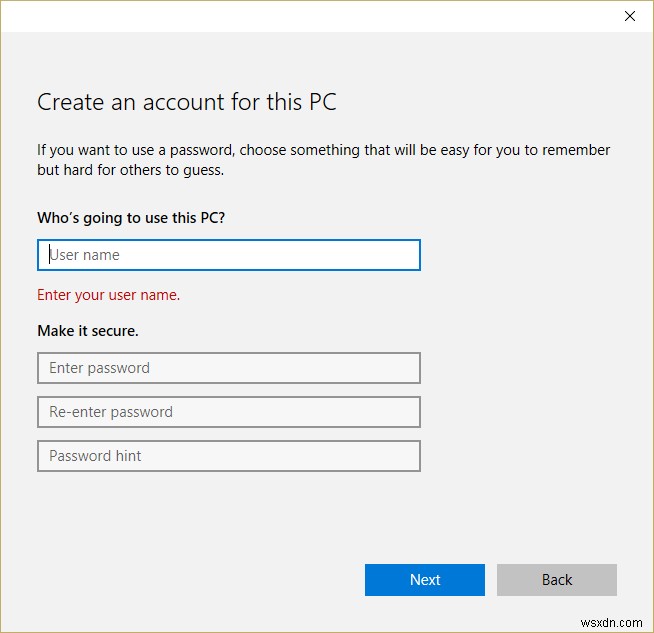The height and width of the screenshot is (633, 654).
Task: Activate first field under 'Make it secure.'
Action: (228, 368)
